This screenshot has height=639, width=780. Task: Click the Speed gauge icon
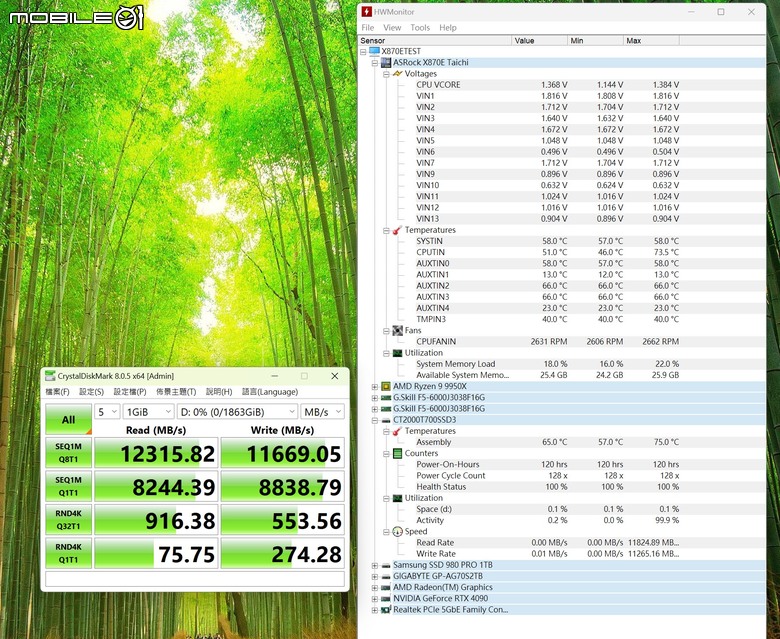(x=397, y=532)
